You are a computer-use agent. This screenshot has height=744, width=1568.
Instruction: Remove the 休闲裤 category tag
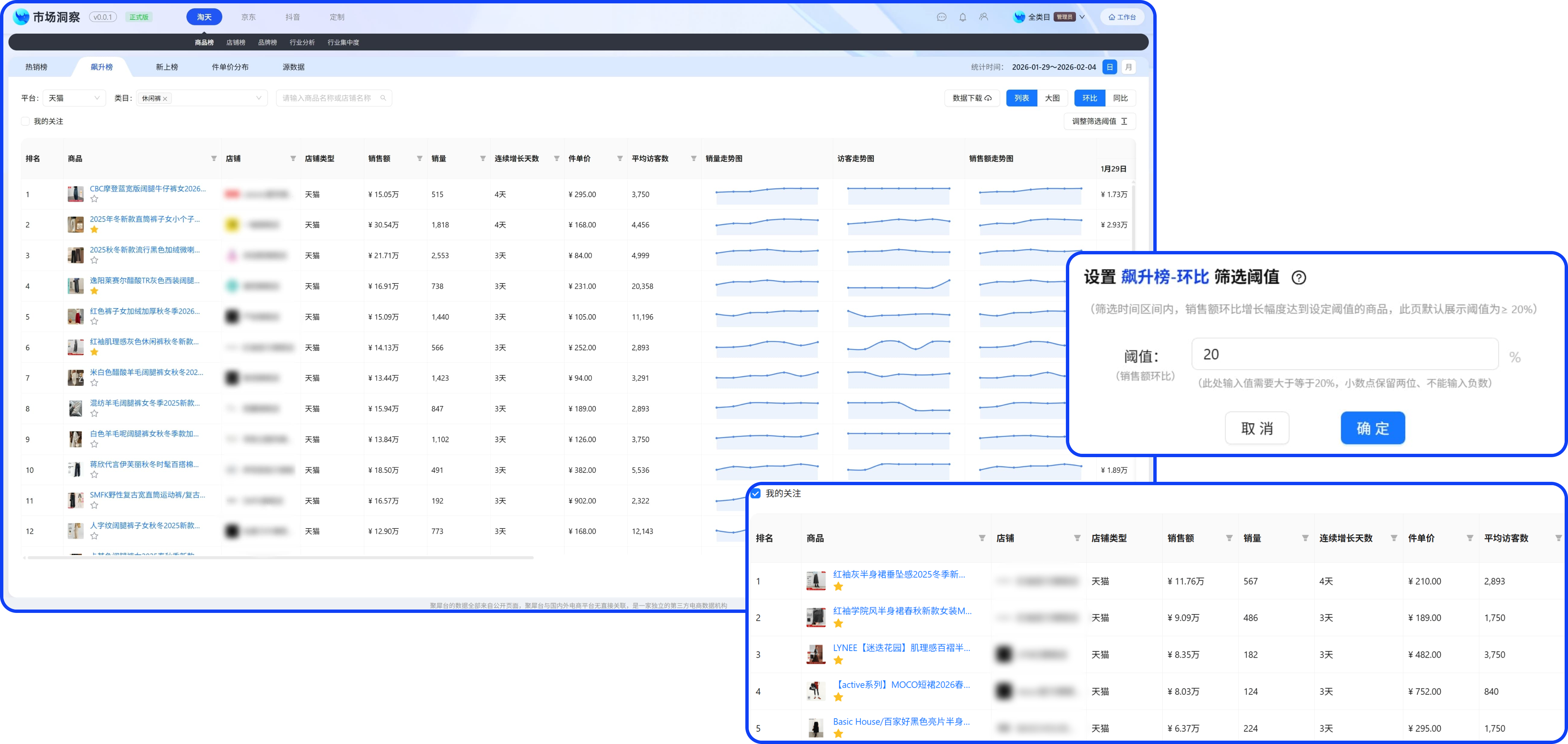165,99
